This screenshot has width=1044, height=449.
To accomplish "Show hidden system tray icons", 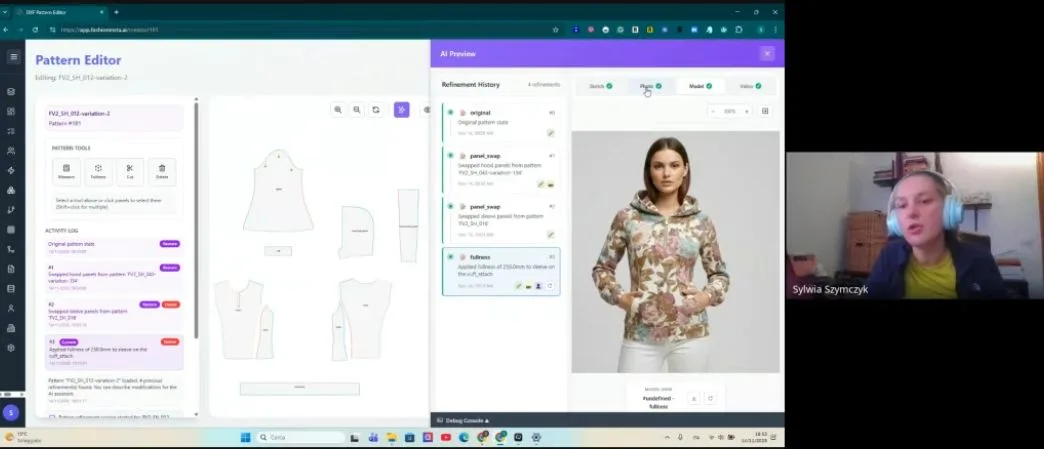I will pos(667,437).
